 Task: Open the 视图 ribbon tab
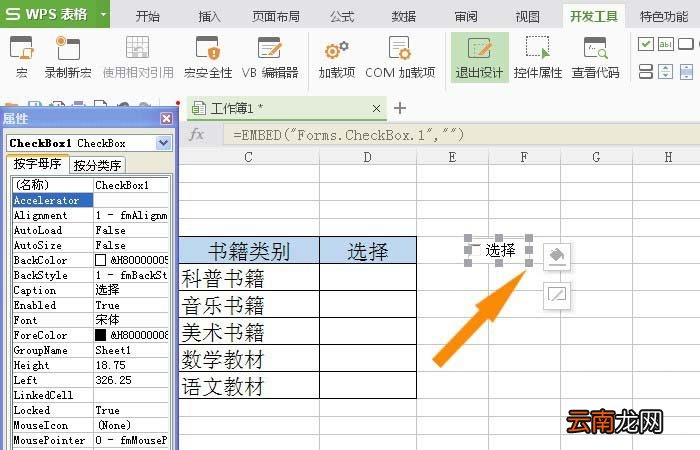(528, 17)
